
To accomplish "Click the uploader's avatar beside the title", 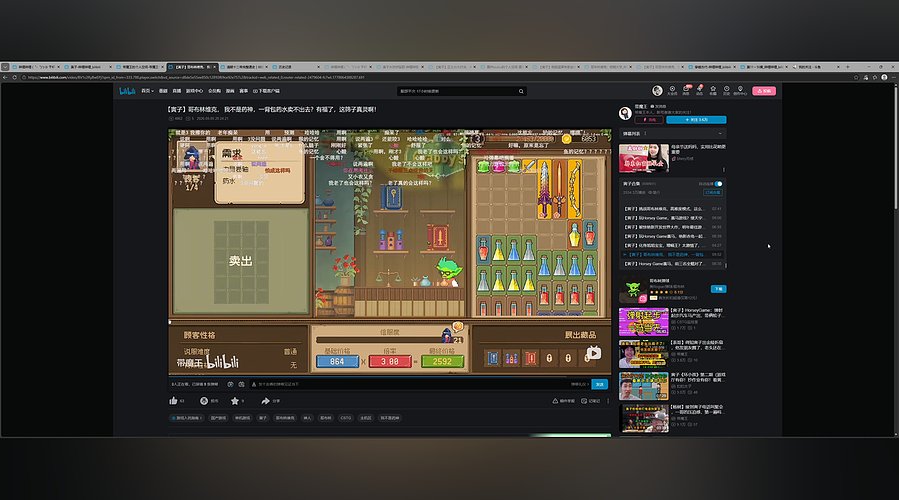I will click(x=625, y=113).
